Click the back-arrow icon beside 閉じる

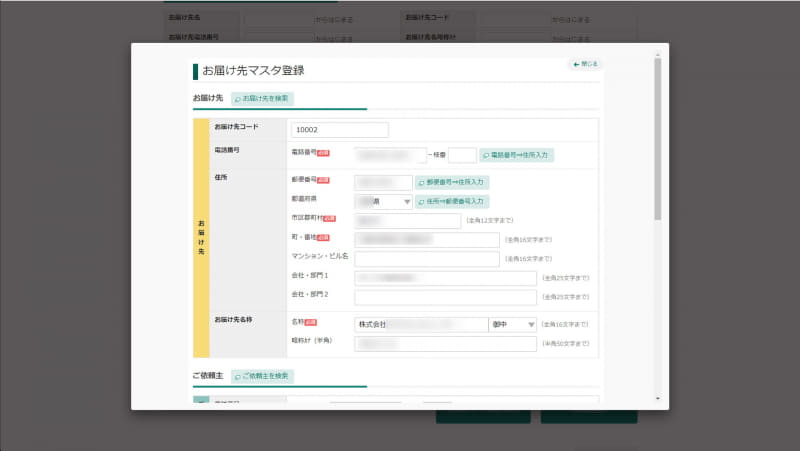(x=576, y=64)
